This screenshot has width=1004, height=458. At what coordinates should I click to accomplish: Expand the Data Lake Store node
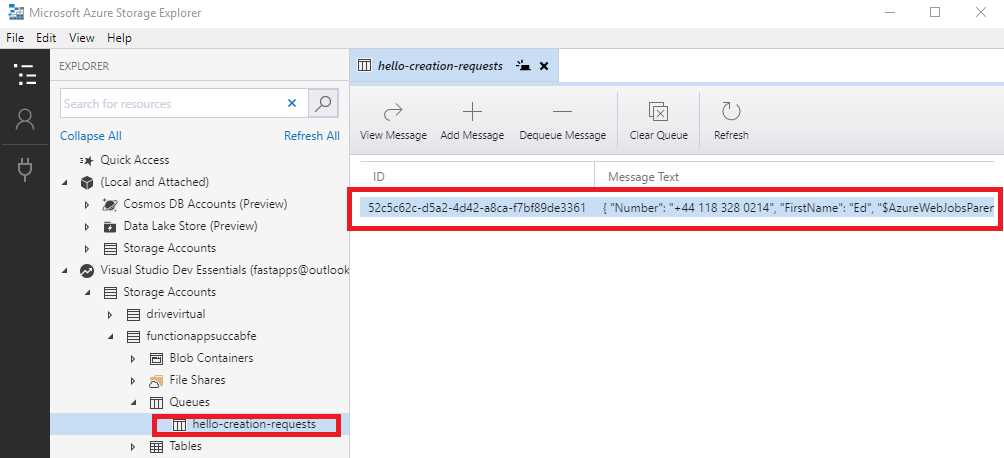tap(87, 227)
